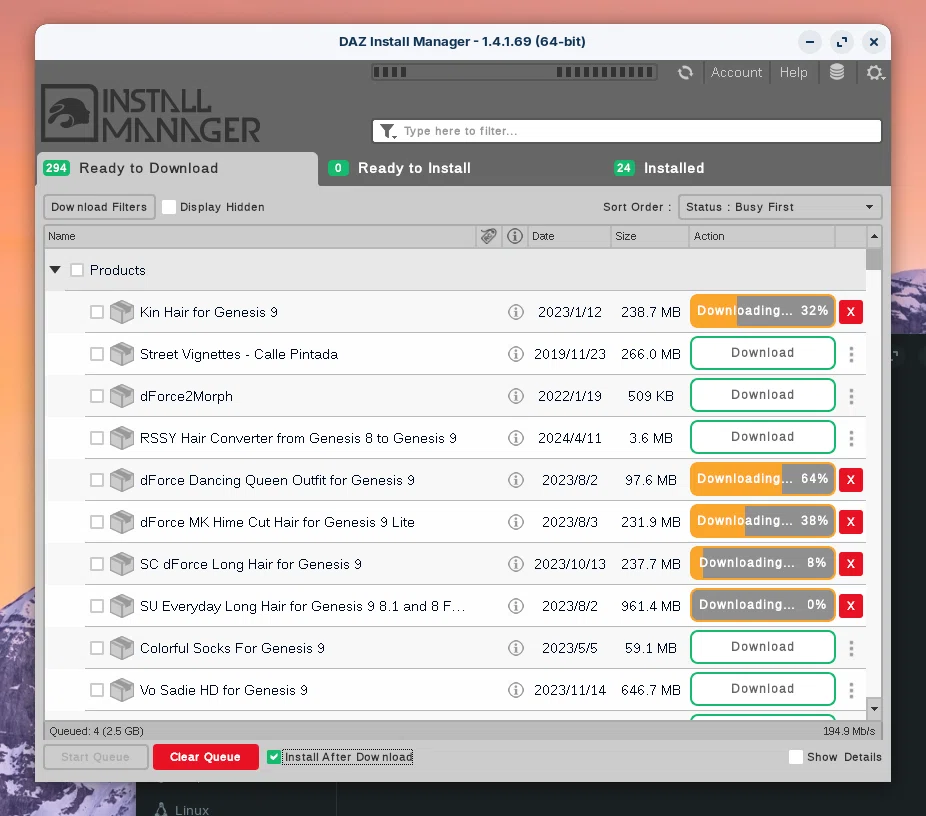Download RSSY Hair Converter package
The width and height of the screenshot is (926, 816).
762,437
